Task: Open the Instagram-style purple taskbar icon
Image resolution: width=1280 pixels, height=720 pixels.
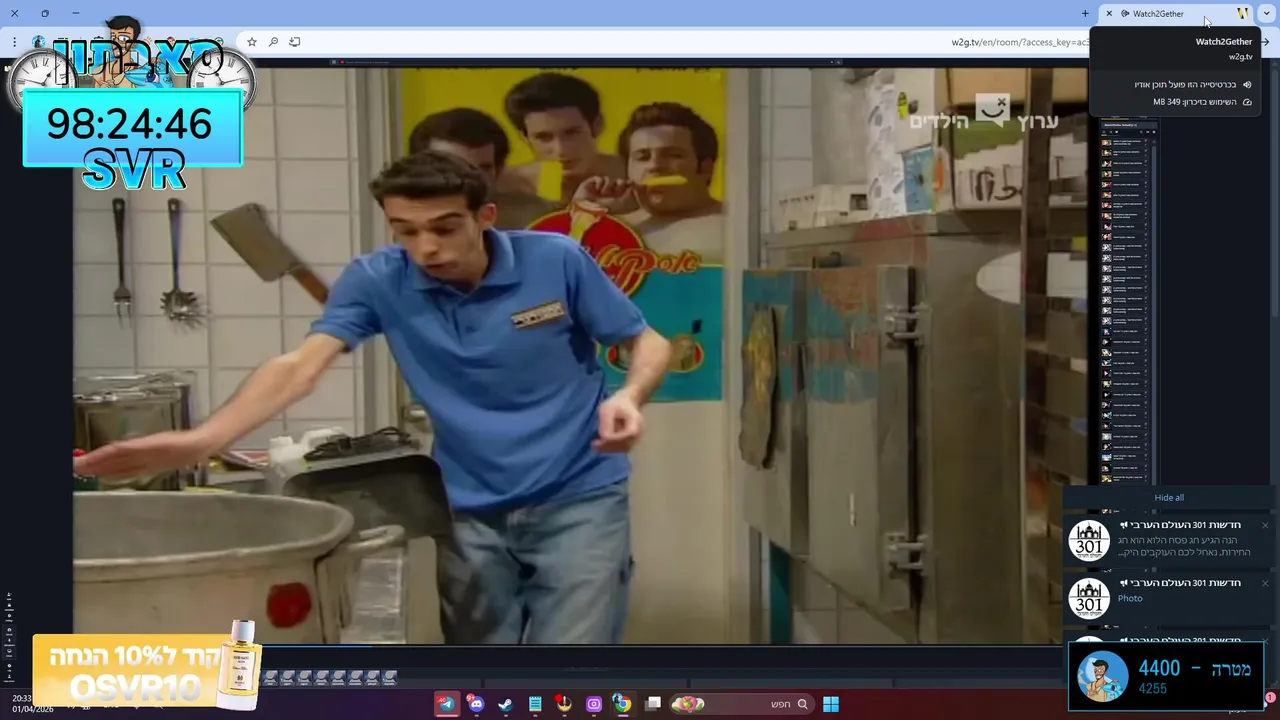Action: 593,704
